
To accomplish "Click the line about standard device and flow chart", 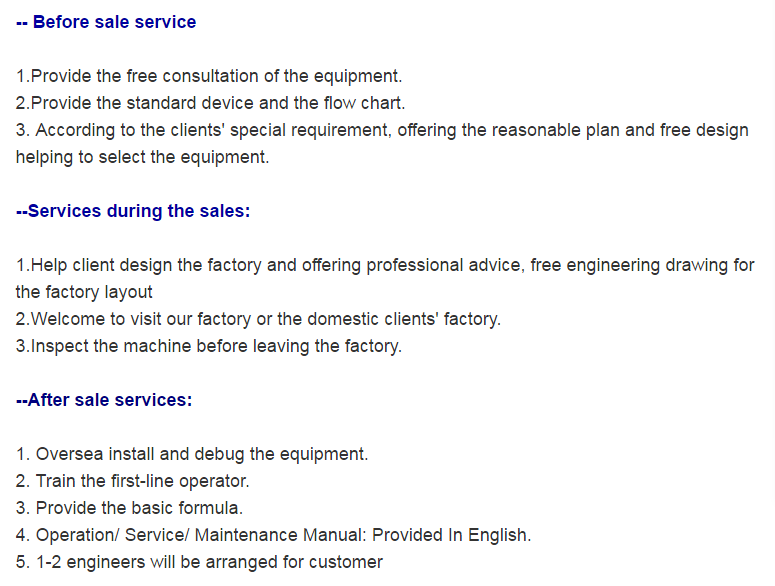I will click(211, 103).
